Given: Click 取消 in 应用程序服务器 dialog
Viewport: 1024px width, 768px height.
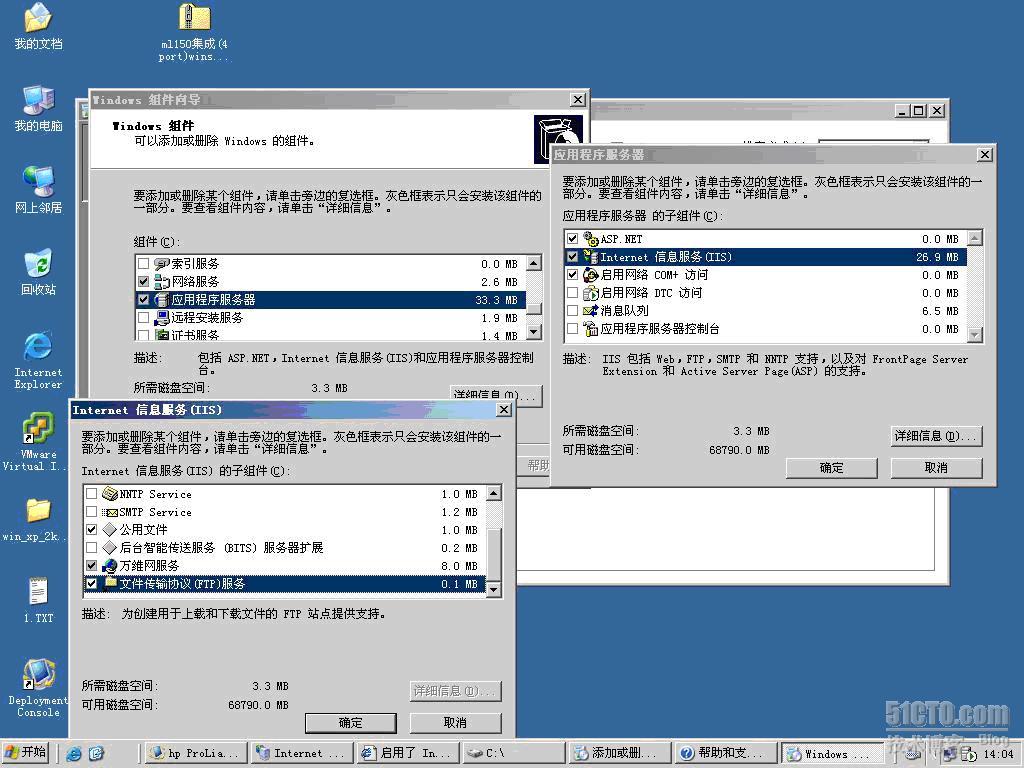Looking at the screenshot, I should coord(936,468).
